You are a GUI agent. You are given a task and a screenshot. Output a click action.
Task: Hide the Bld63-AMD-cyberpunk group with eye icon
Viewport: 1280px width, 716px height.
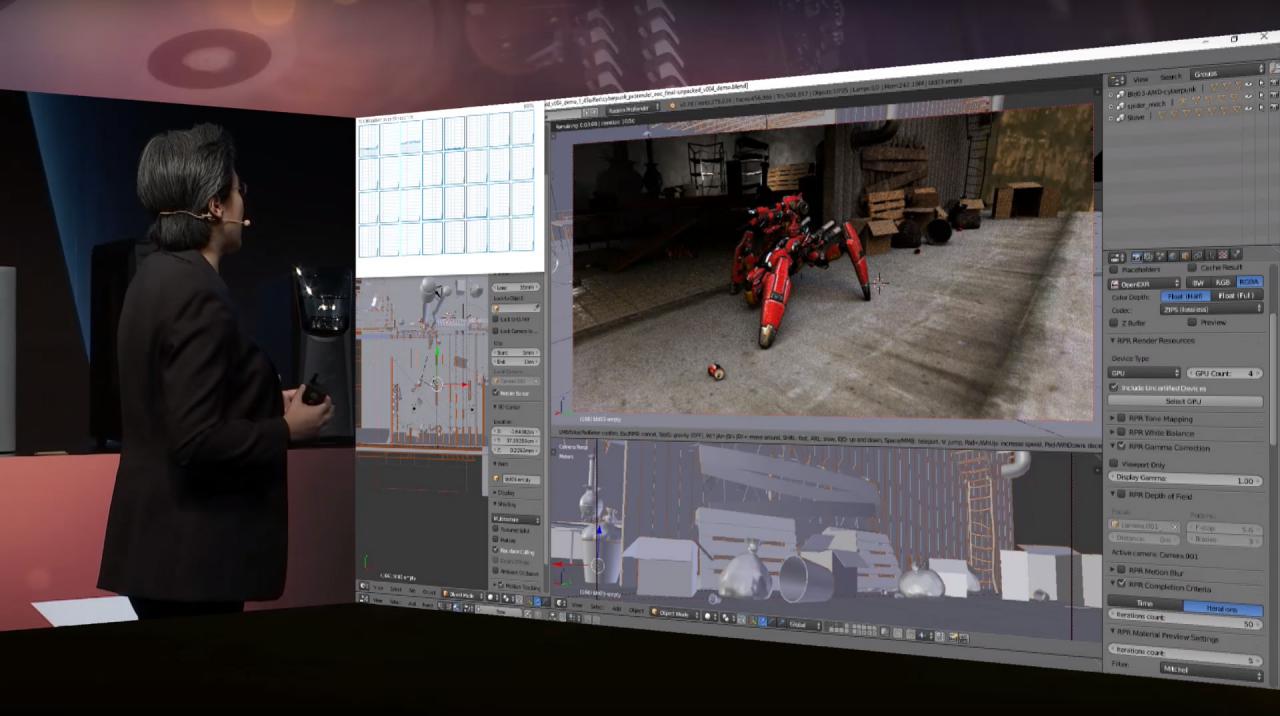(x=1248, y=84)
